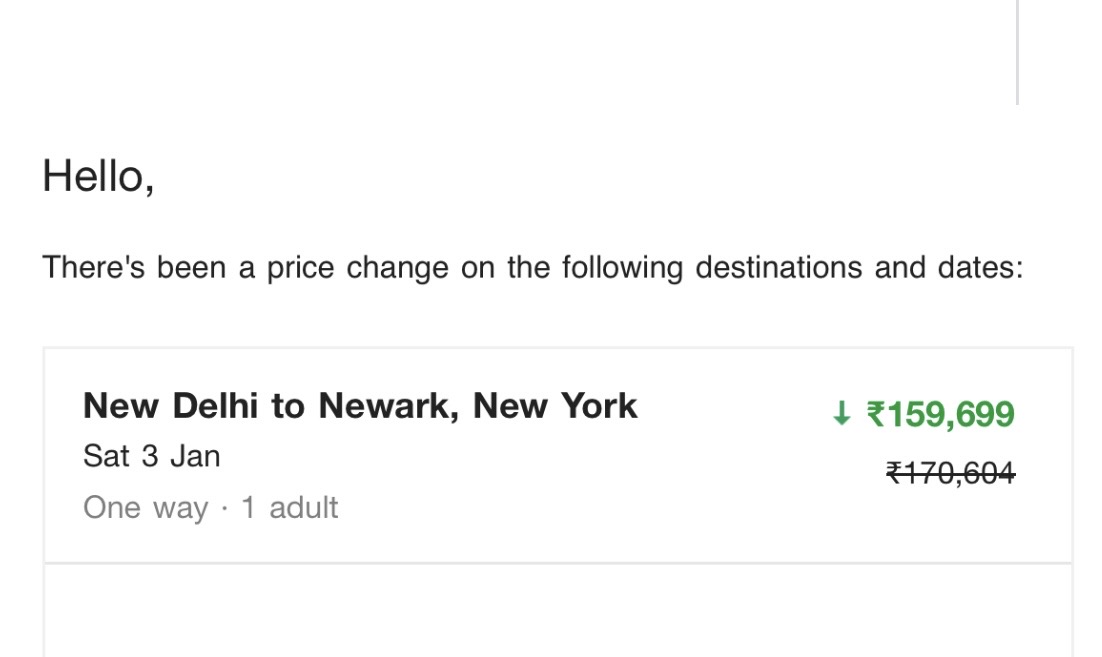Screen dimensions: 1102x657
Task: Click the green price drop arrow icon
Action: point(841,414)
